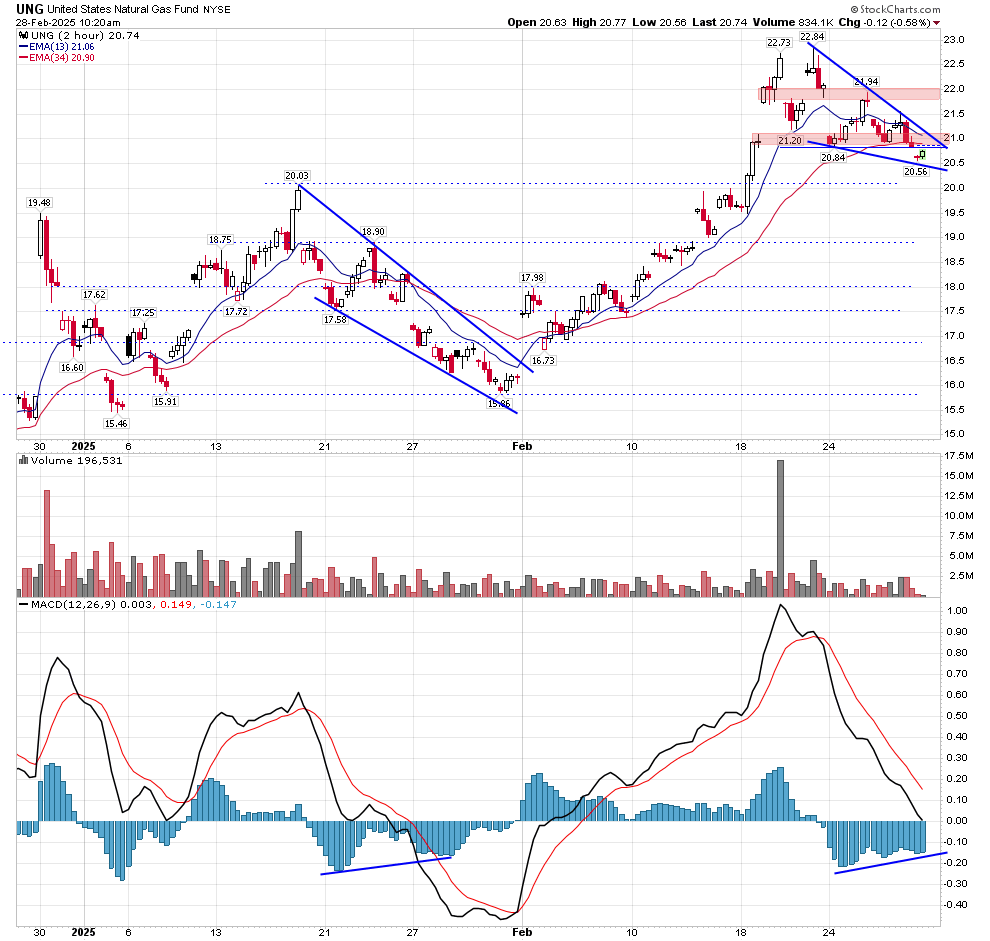Click the 28-Feb-2025 10:20am timestamp
The width and height of the screenshot is (990, 941).
click(69, 22)
